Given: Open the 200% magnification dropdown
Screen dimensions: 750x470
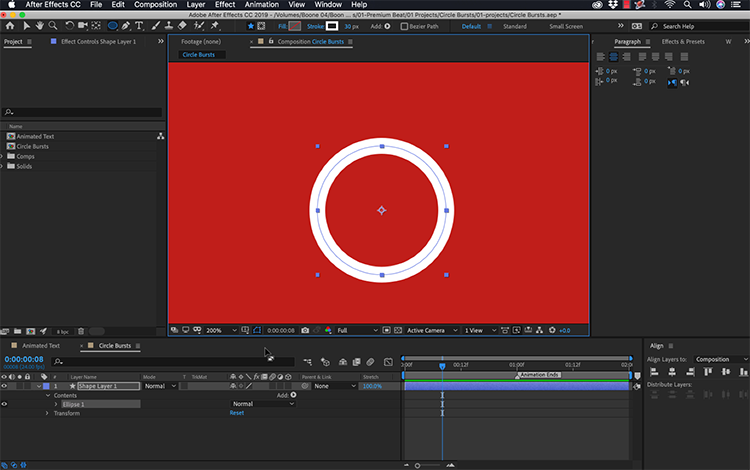Looking at the screenshot, I should (218, 330).
